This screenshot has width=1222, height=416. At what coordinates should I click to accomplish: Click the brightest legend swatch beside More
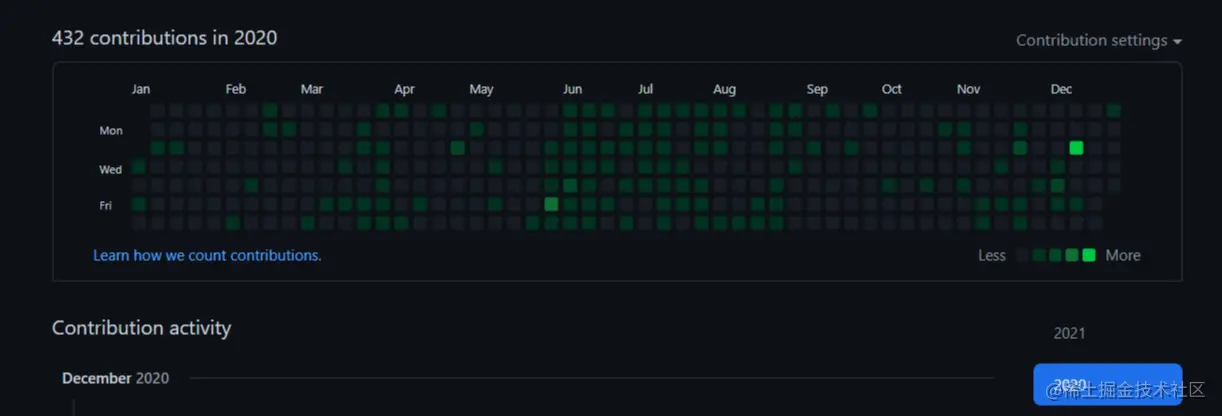tap(1089, 255)
